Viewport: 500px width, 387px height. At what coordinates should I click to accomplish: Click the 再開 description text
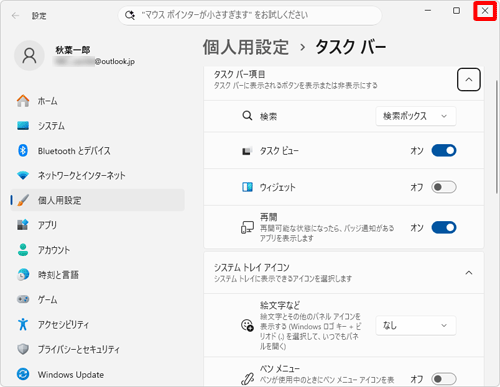[x=327, y=233]
